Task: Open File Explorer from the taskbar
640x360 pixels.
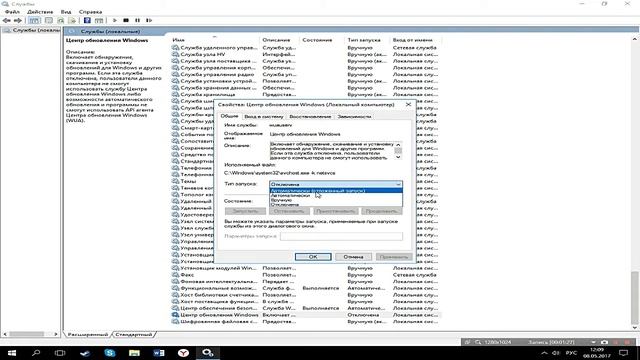Action: (x=134, y=353)
